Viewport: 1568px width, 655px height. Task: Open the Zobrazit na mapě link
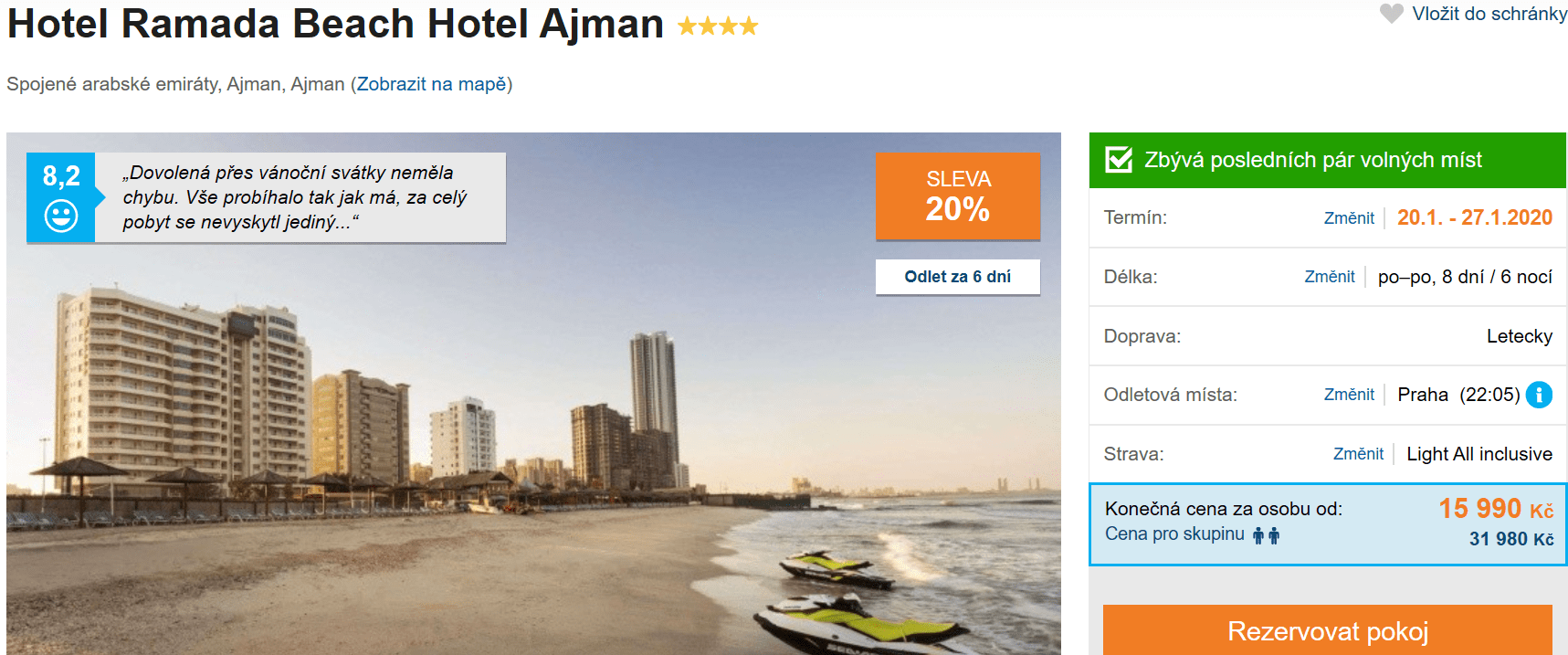431,84
